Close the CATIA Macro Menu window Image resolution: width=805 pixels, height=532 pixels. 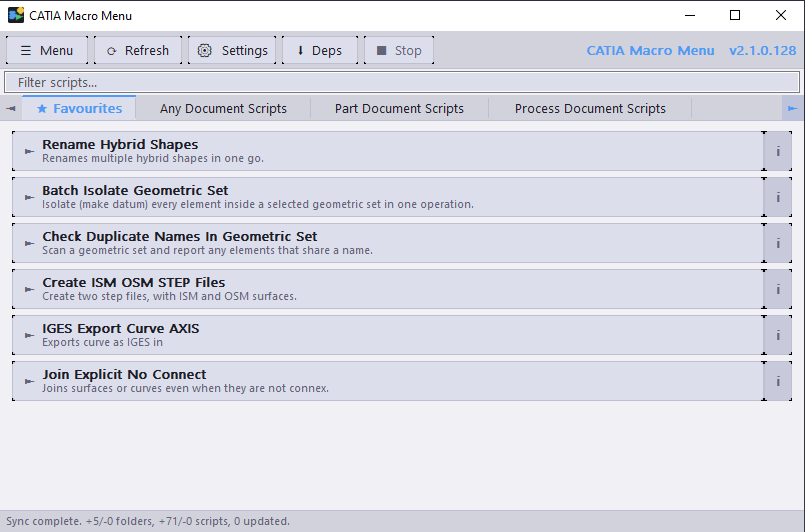click(x=780, y=15)
